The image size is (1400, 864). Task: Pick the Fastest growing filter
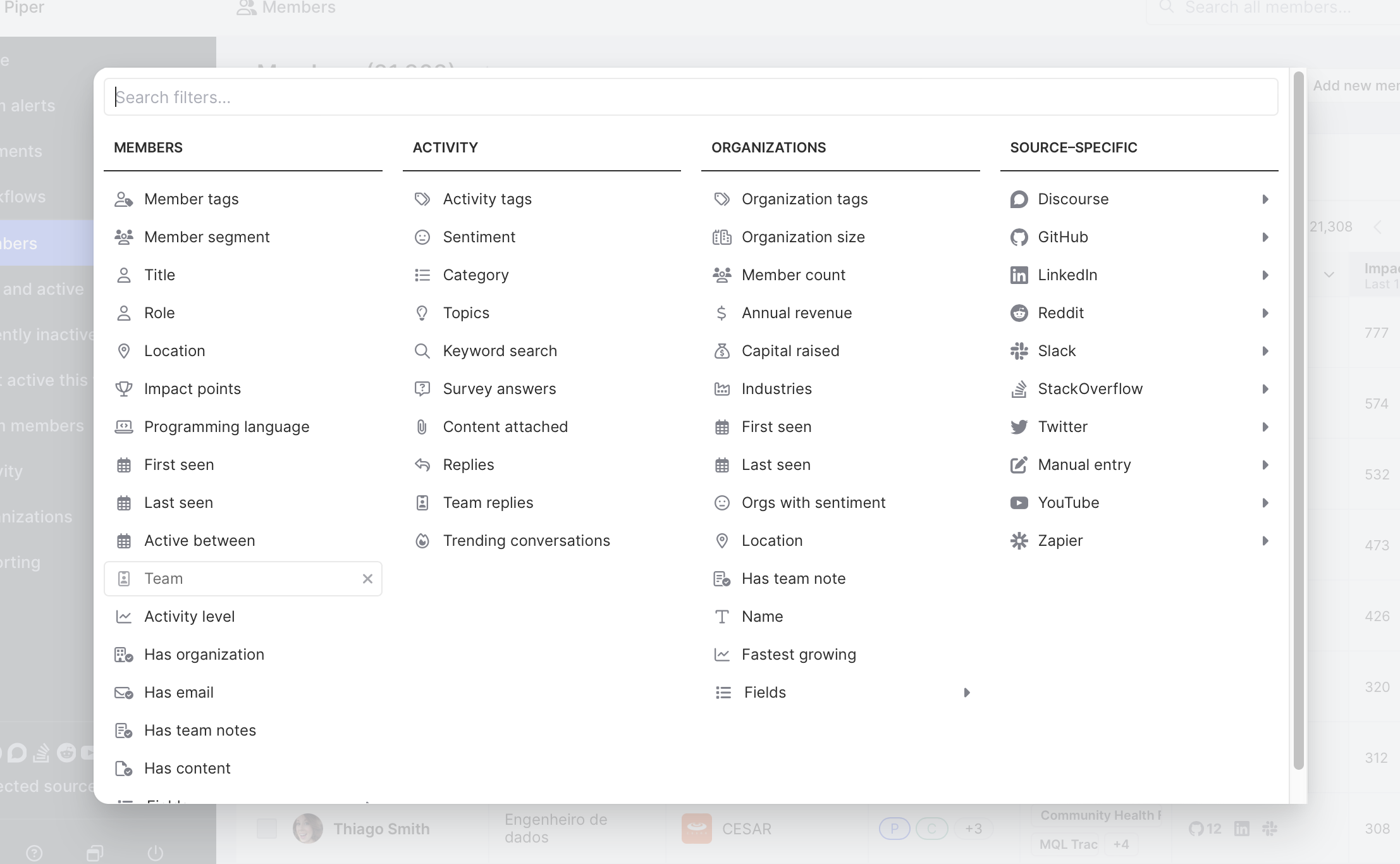799,655
